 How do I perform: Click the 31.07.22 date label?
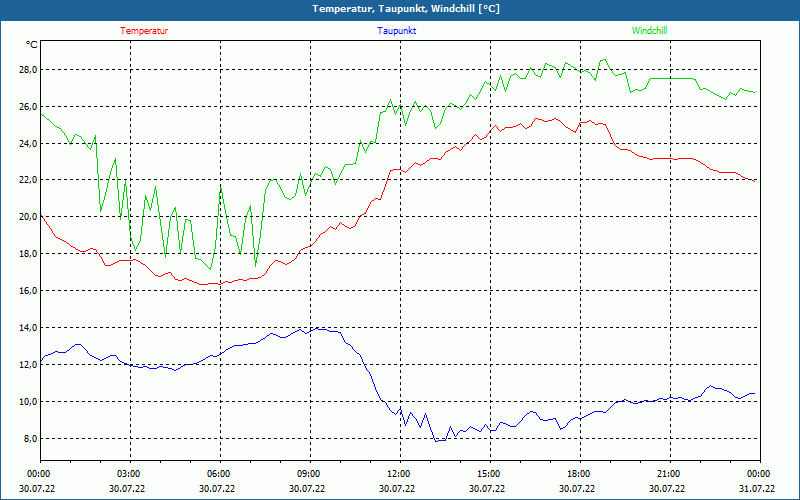pos(757,488)
